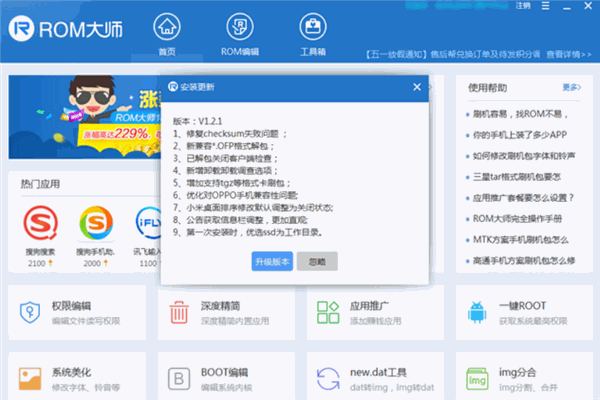
Task: Select the 讯飞输入 iFLY app icon
Action: click(148, 223)
